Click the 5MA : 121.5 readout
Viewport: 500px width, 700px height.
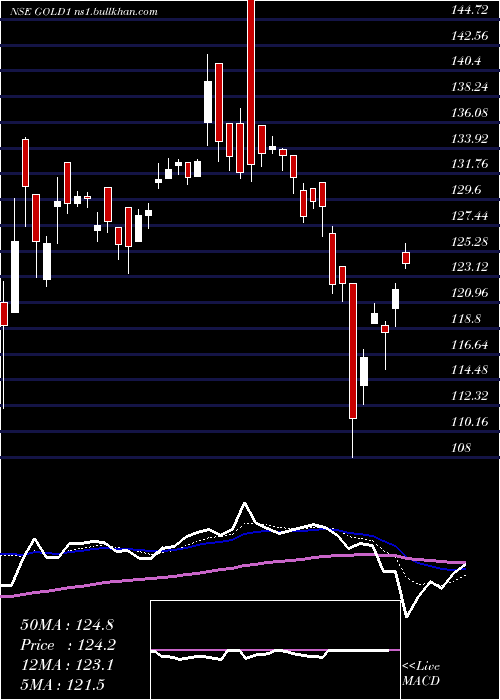point(62,685)
